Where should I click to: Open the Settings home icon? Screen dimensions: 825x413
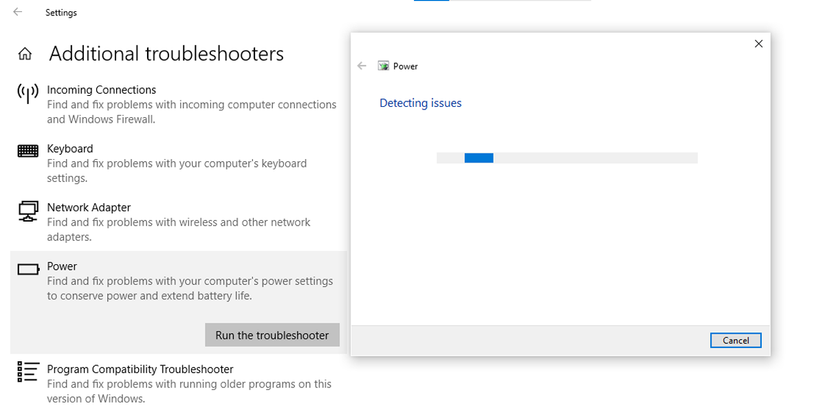point(25,54)
